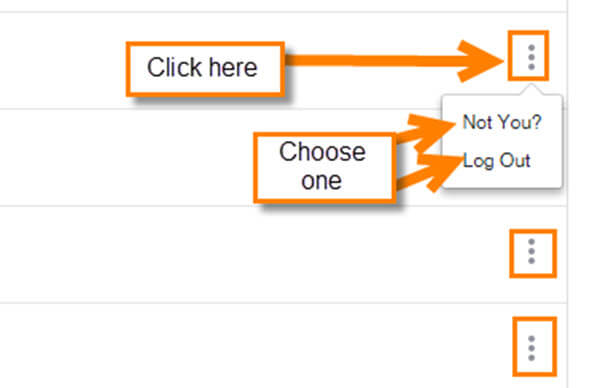Viewport: 600px width, 388px height.
Task: Collapse the open Not You?/Log Out popup via its dots
Action: 531,57
